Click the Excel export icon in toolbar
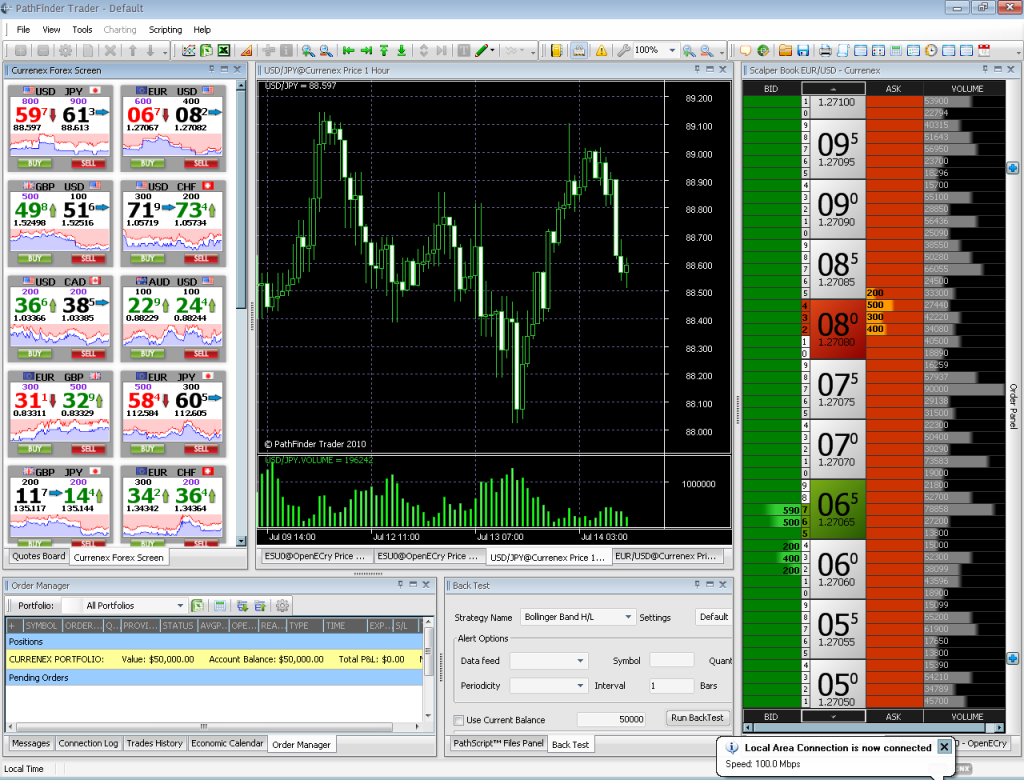Image resolution: width=1024 pixels, height=780 pixels. point(224,50)
